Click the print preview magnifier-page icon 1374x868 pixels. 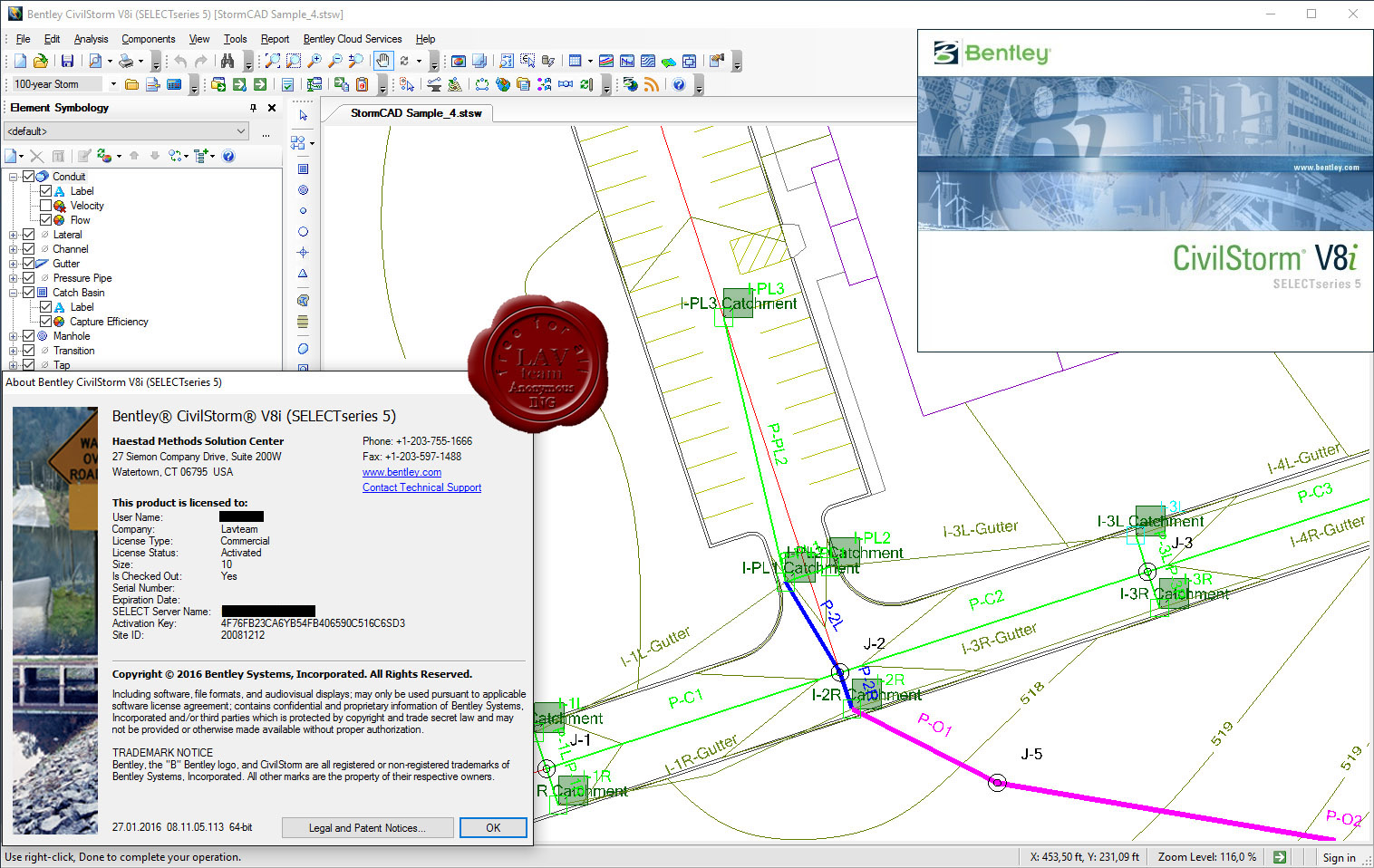click(95, 61)
